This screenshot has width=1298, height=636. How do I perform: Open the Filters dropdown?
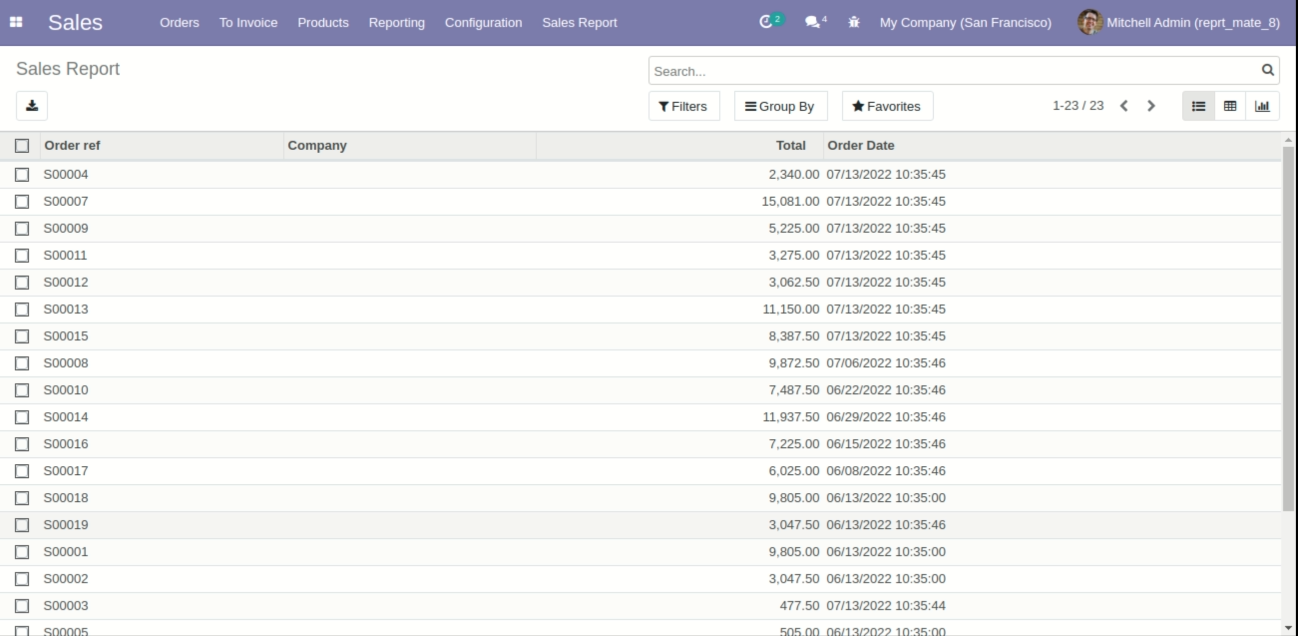coord(684,106)
